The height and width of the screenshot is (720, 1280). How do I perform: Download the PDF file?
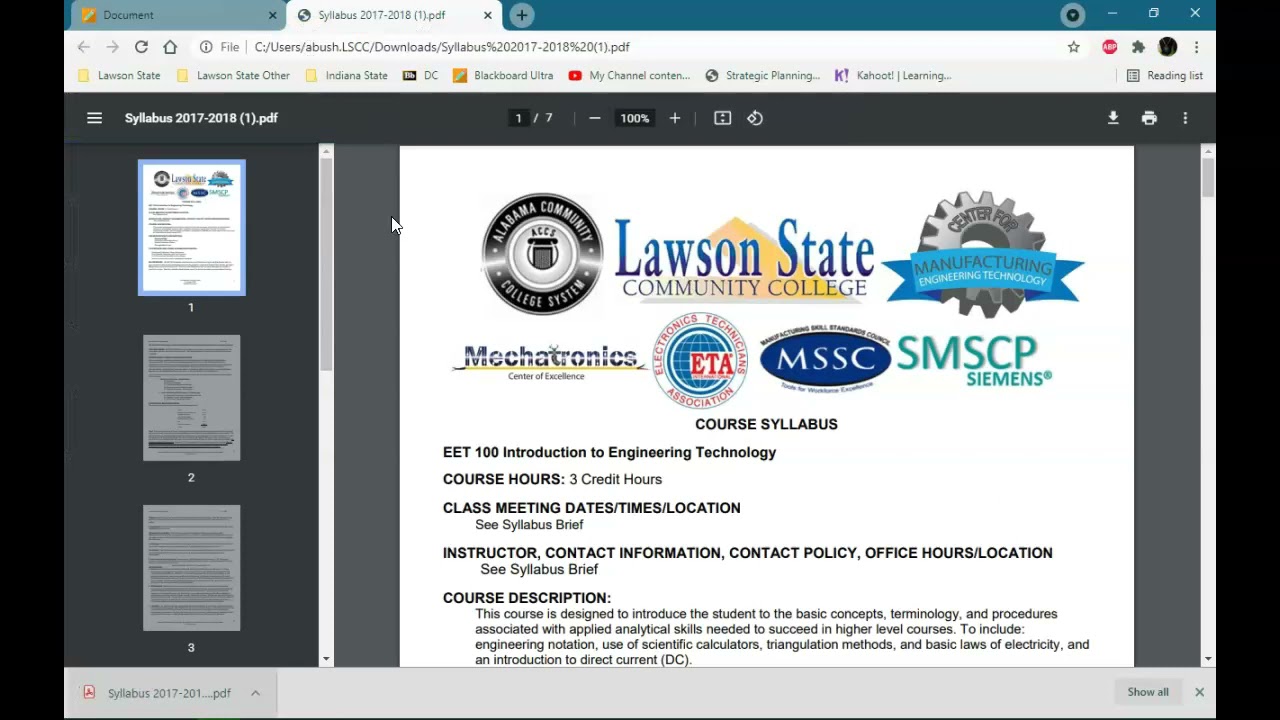(x=1113, y=118)
